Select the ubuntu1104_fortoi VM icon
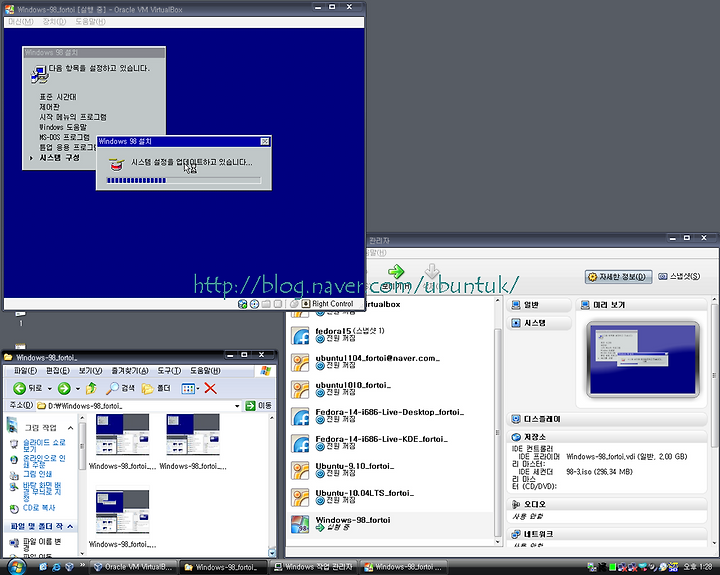The height and width of the screenshot is (575, 720). (301, 363)
